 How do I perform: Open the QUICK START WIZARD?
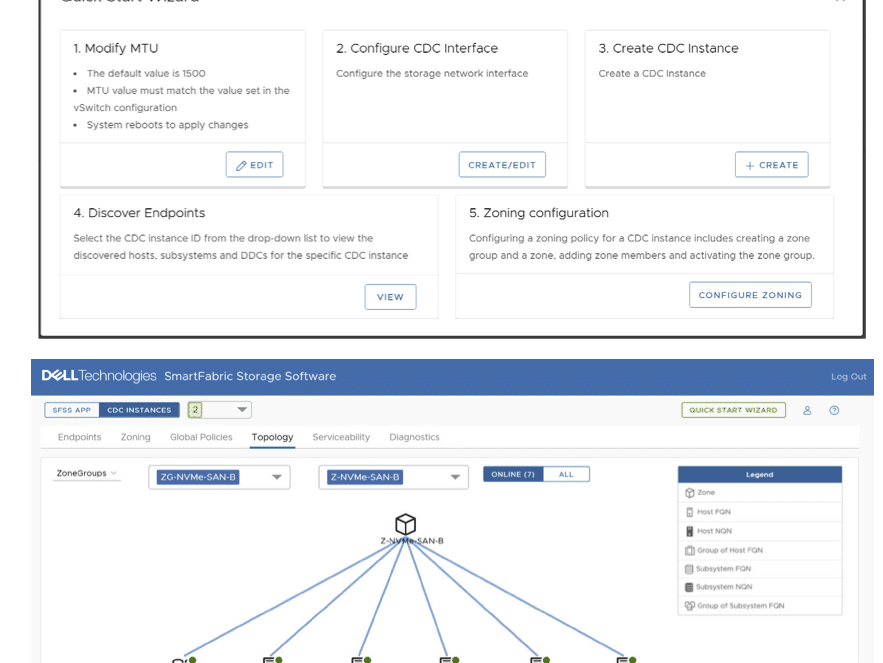733,410
